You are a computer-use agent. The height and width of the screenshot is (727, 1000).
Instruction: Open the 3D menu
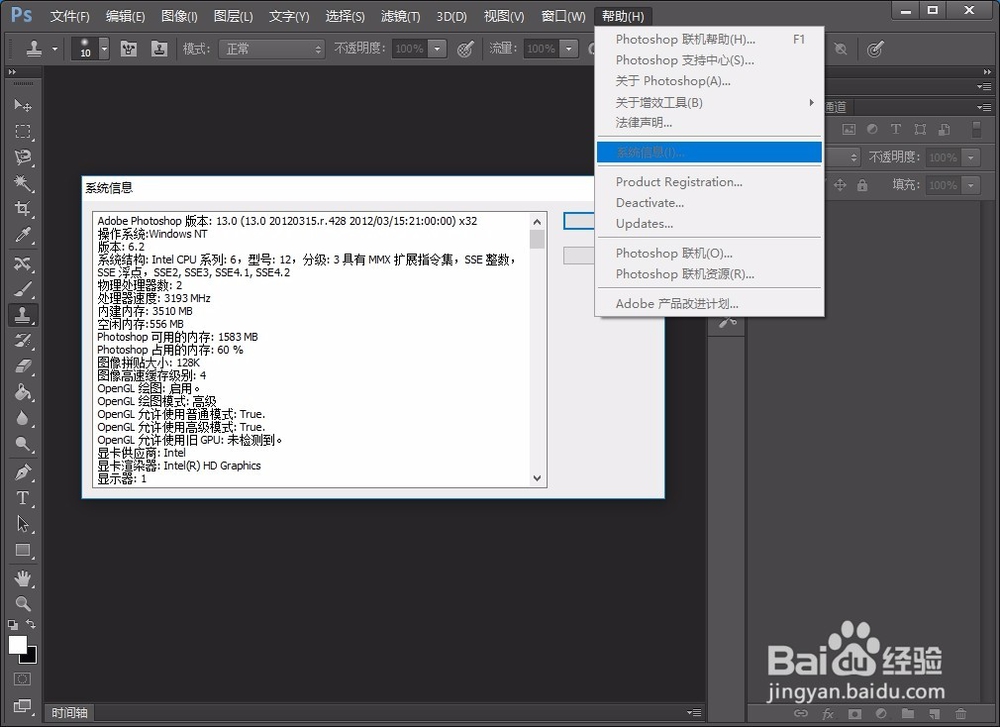point(451,16)
